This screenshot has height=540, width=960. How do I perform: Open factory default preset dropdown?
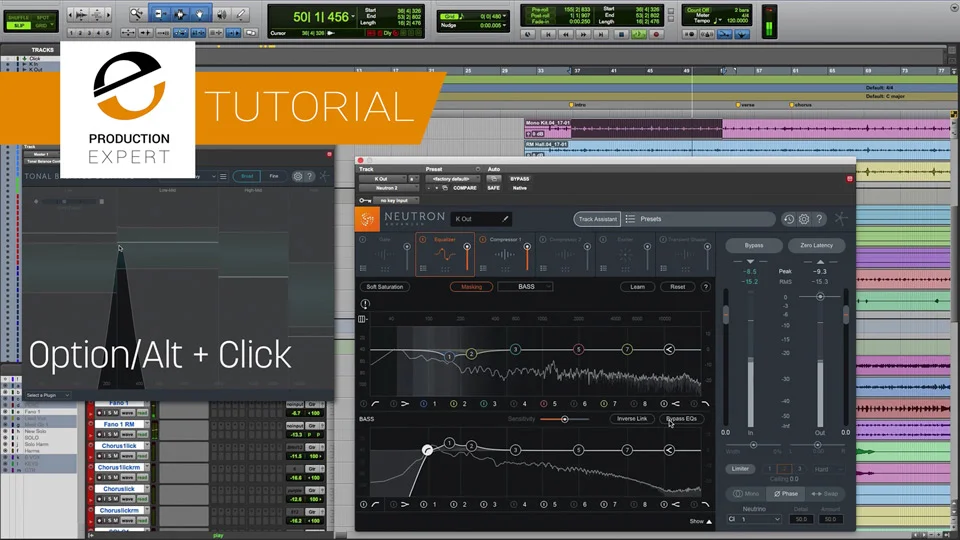coord(452,179)
